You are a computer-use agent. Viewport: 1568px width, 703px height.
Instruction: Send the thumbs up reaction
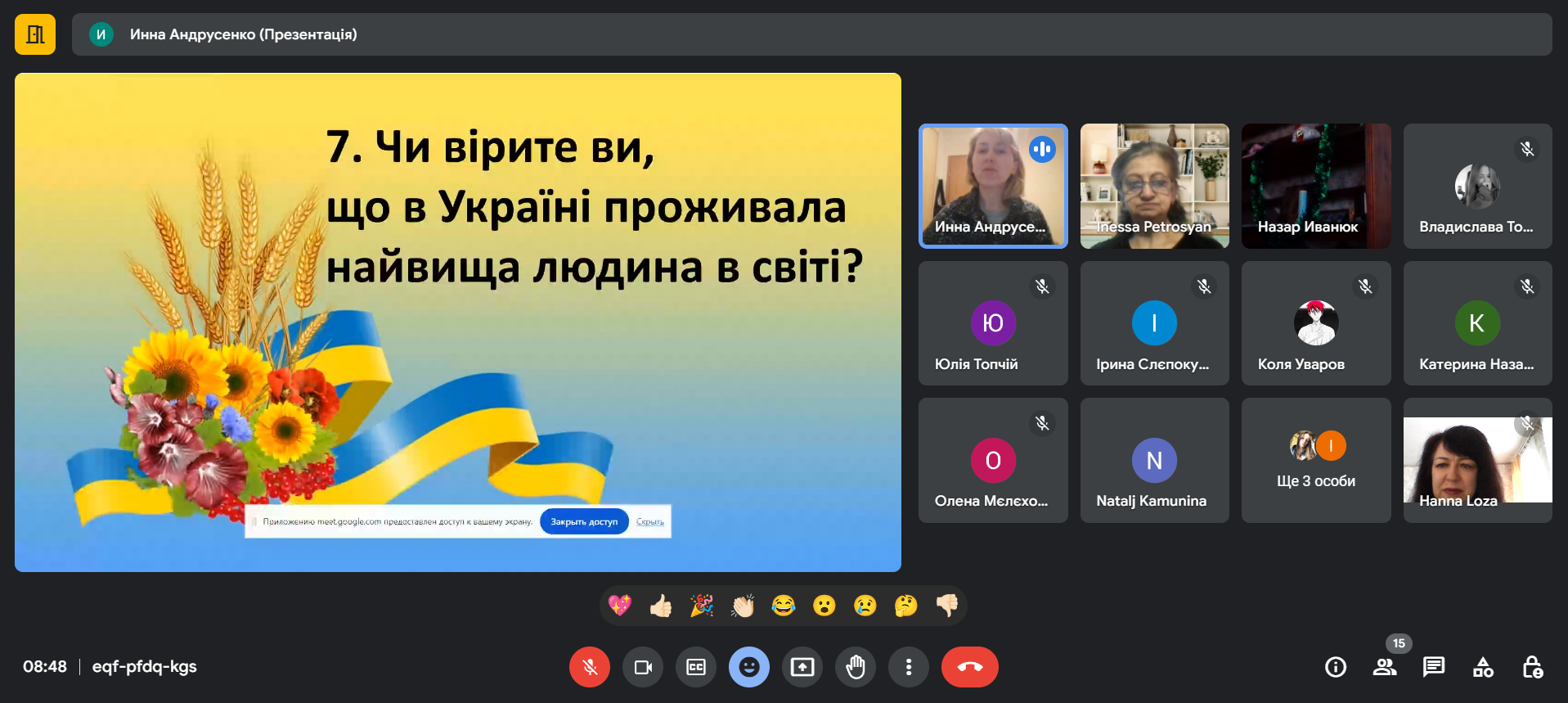[x=661, y=606]
